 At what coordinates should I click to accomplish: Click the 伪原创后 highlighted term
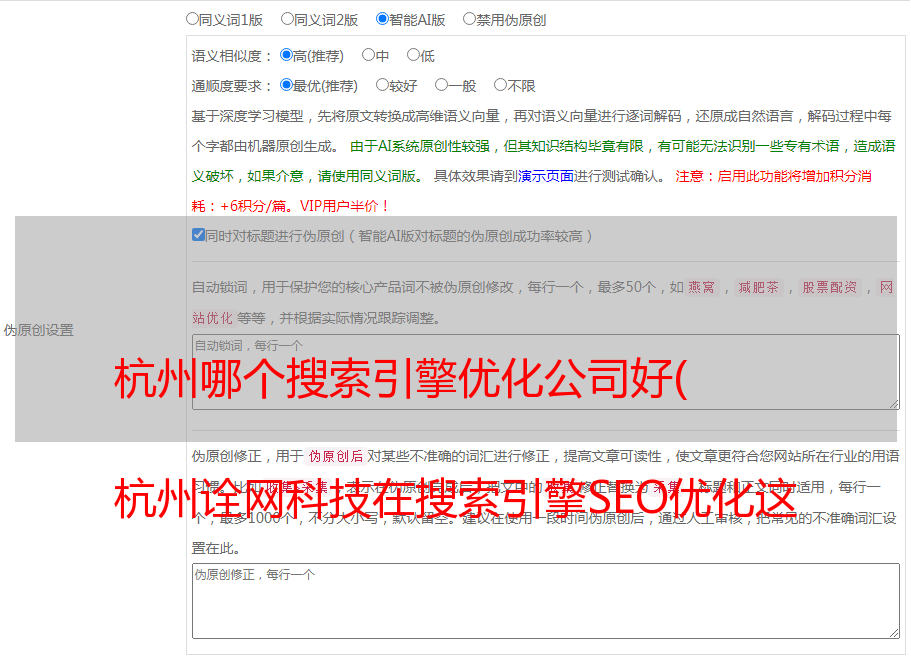coord(336,456)
